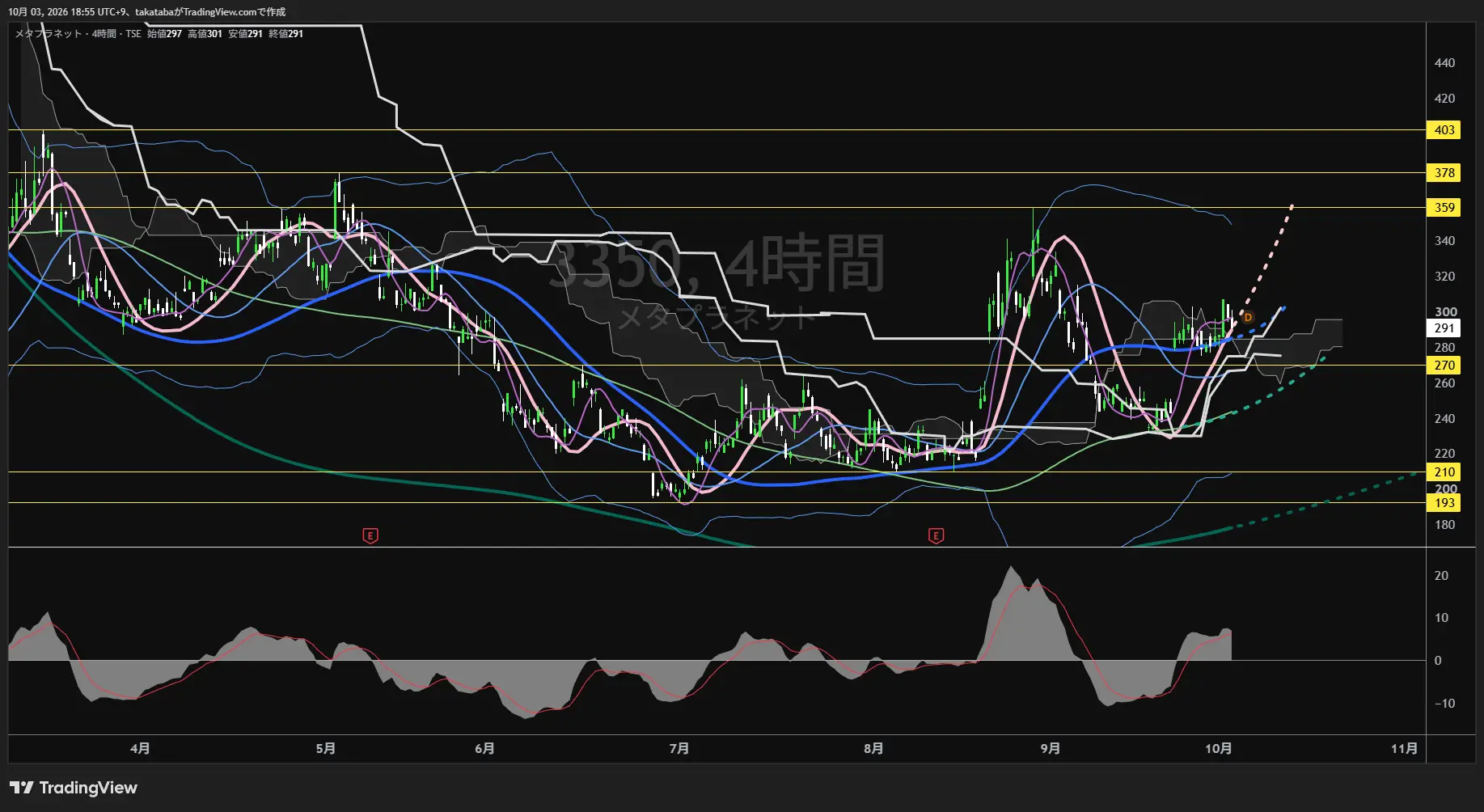Select the 193 yellow price label

1444,503
